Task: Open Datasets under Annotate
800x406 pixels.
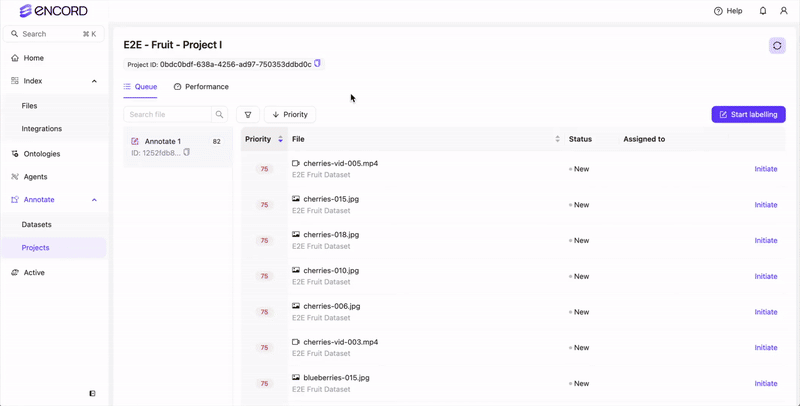Action: tap(37, 224)
